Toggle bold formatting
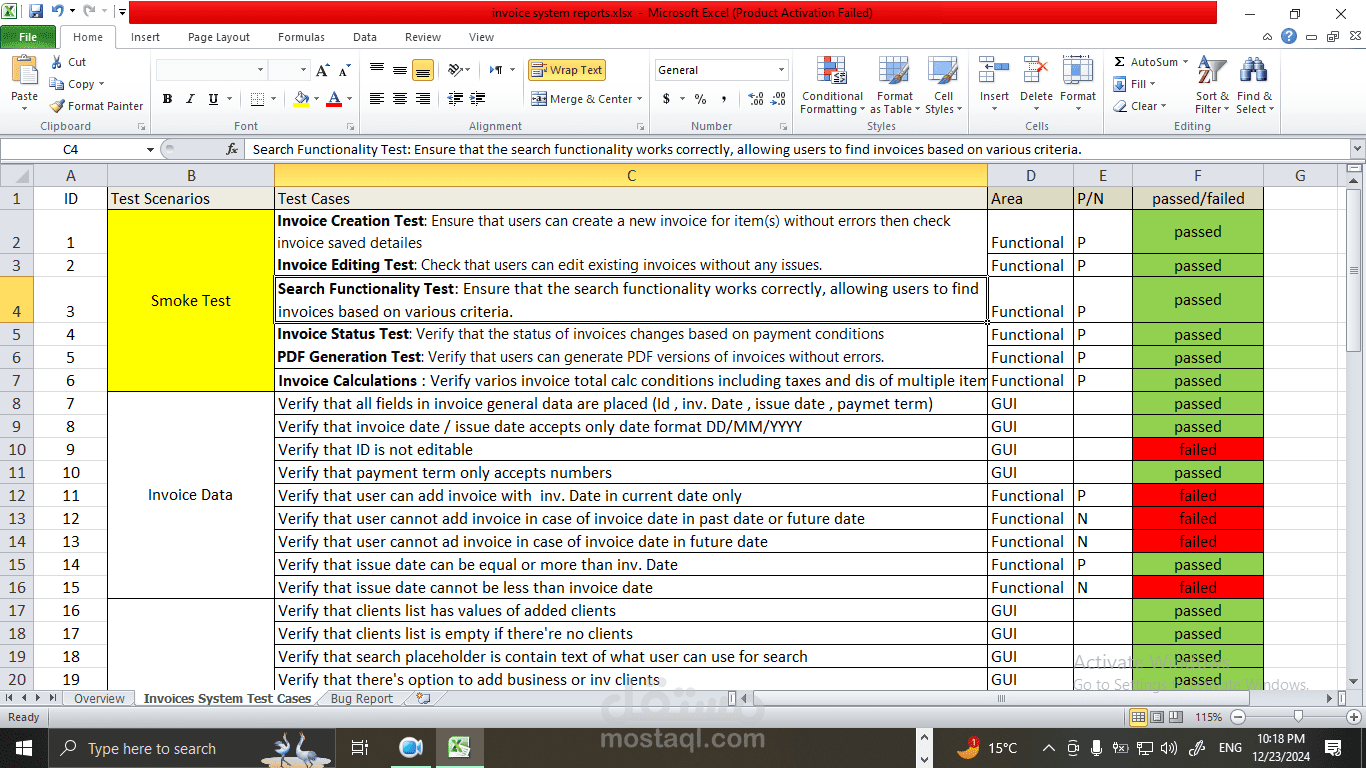The height and width of the screenshot is (768, 1366). coord(167,99)
